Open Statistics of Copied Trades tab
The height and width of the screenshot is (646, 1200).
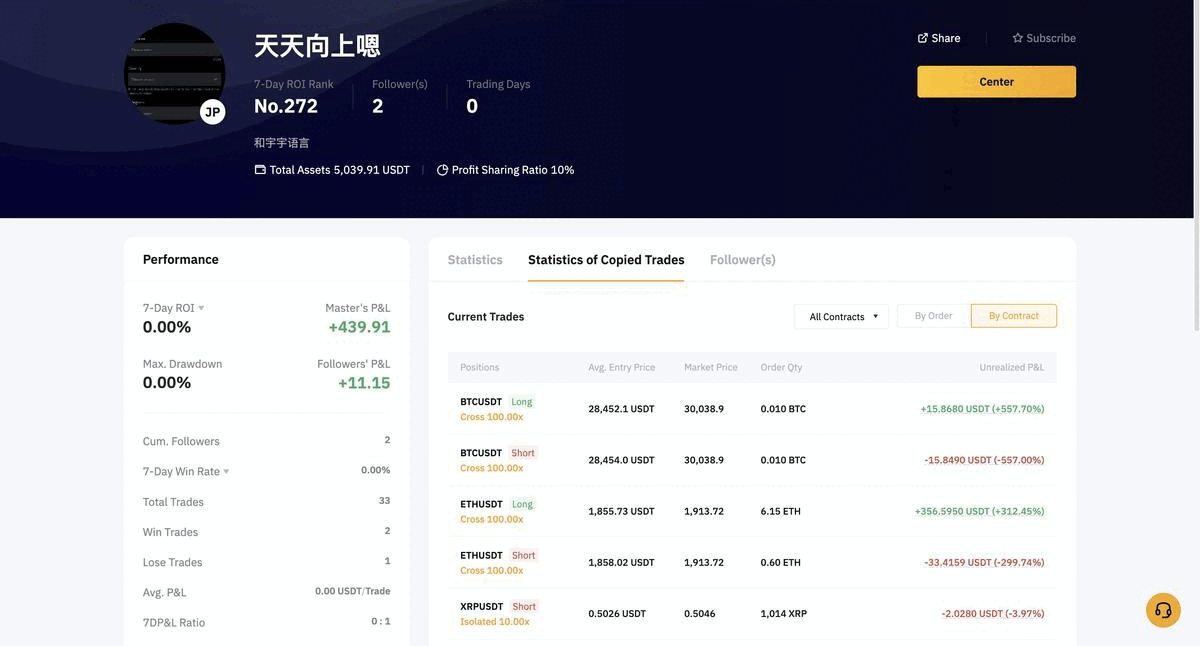click(x=606, y=260)
